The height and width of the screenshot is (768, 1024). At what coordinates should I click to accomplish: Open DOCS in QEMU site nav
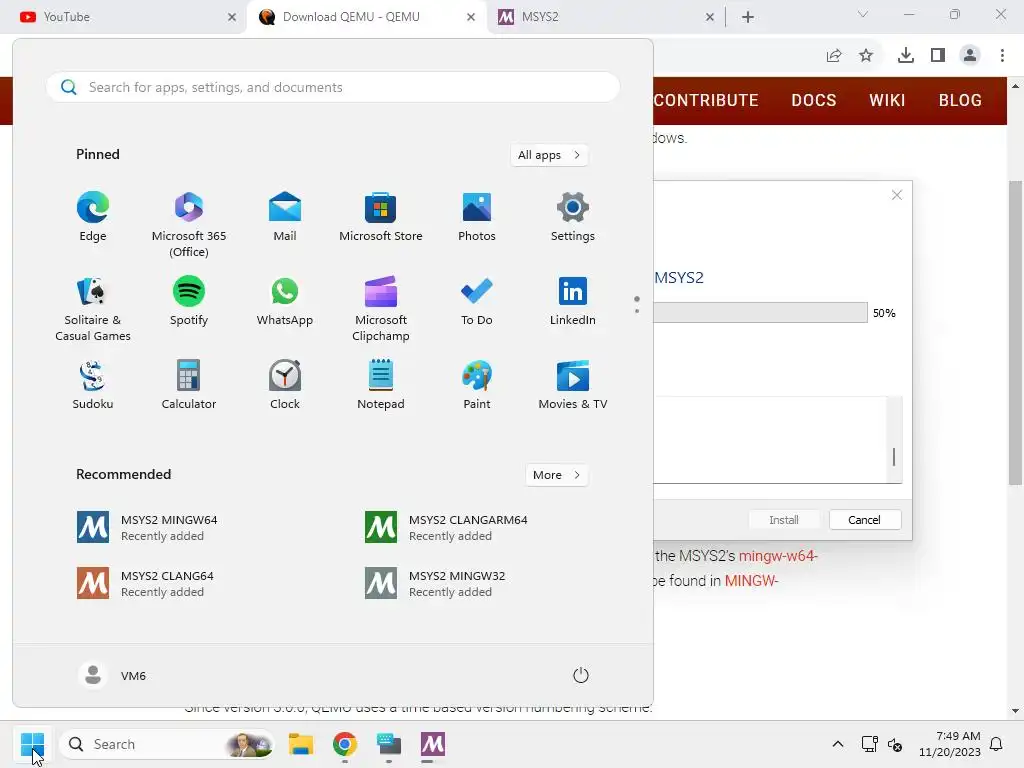814,100
